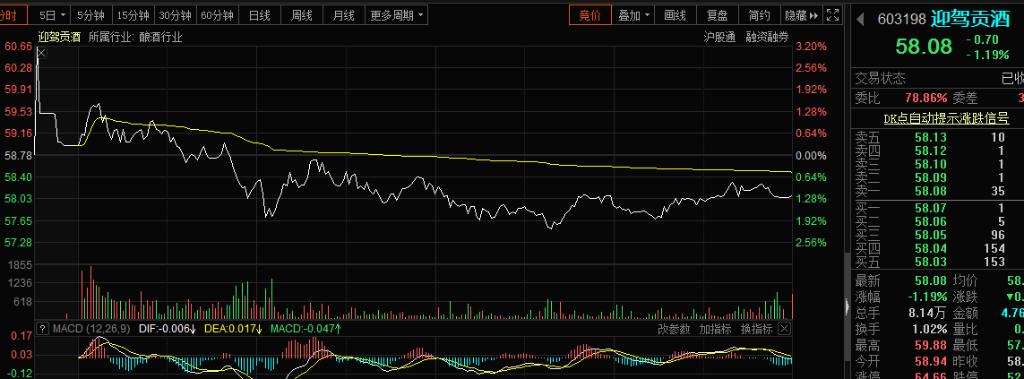The width and height of the screenshot is (1024, 379).
Task: Open the DK点自动提示涨跌信号 link
Action: pos(946,118)
